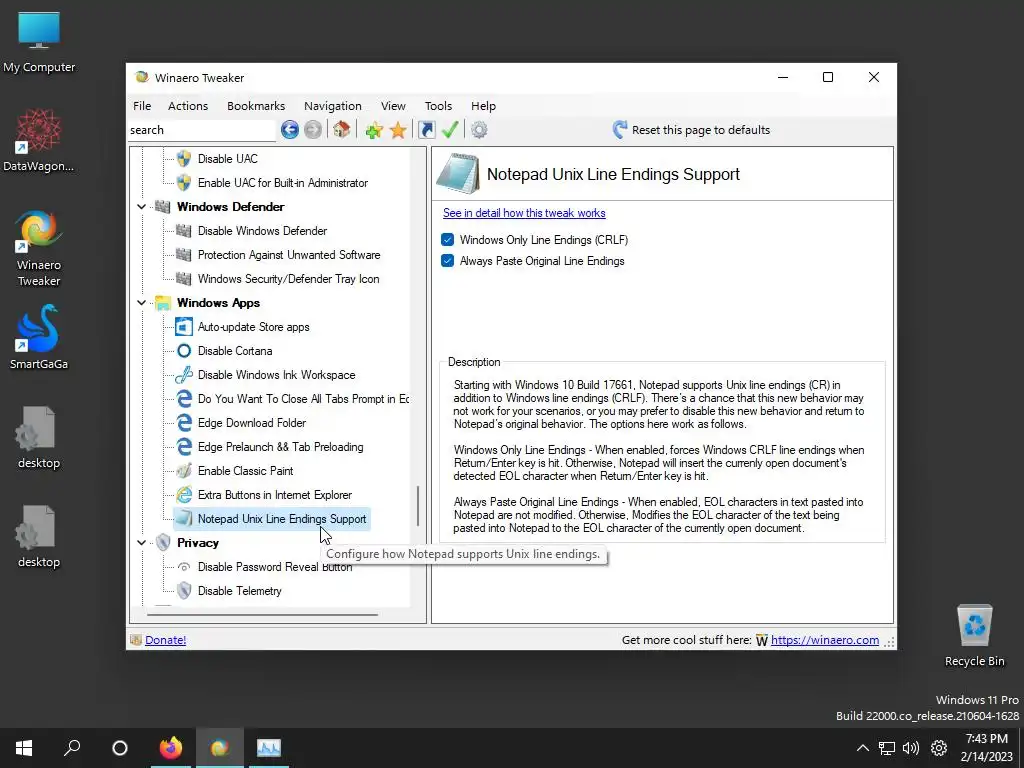Click Enable UAC for Built-in Administrator icon
The image size is (1024, 768).
click(184, 183)
